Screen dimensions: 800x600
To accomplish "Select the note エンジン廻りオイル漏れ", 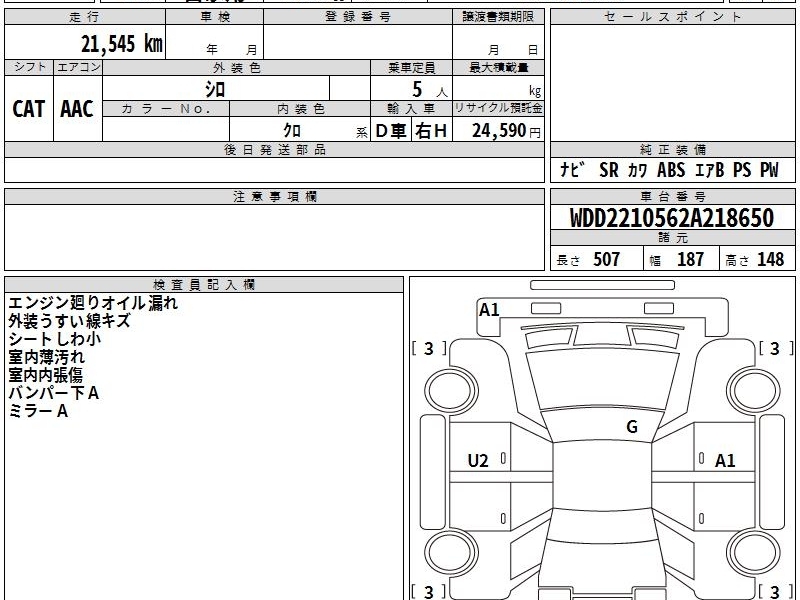I will (x=93, y=303).
